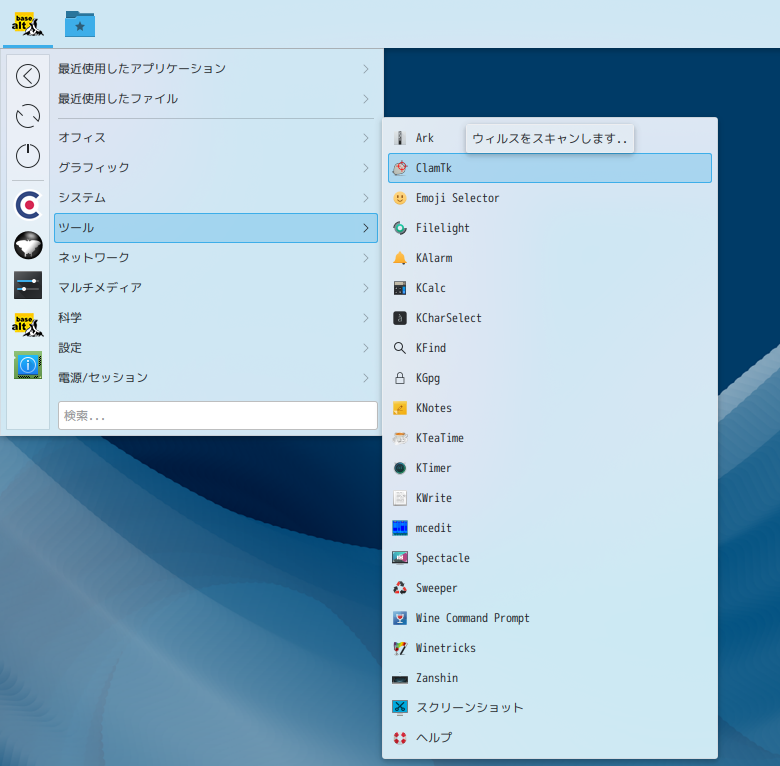
Task: Launch mcedit blue icon
Action: click(x=400, y=528)
